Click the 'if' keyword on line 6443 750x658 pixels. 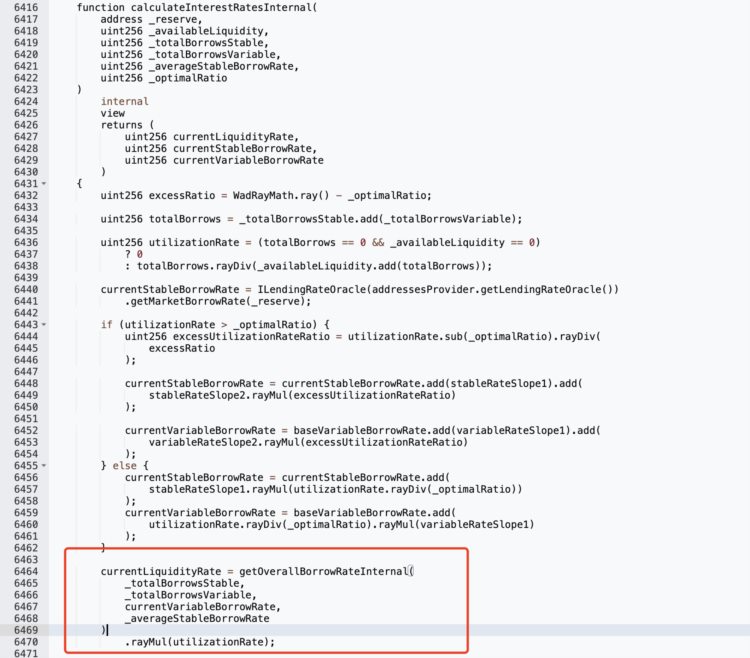pyautogui.click(x=106, y=325)
